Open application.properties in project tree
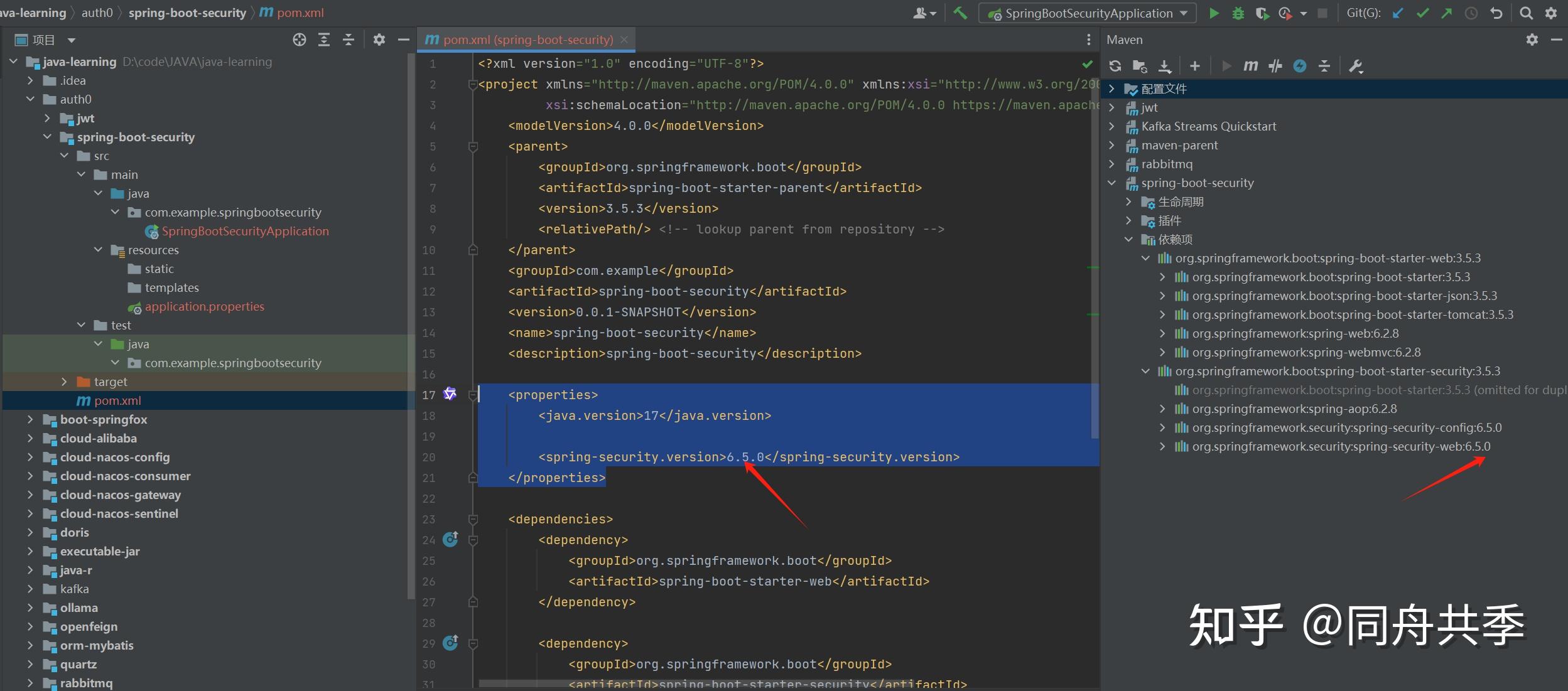 pyautogui.click(x=204, y=306)
